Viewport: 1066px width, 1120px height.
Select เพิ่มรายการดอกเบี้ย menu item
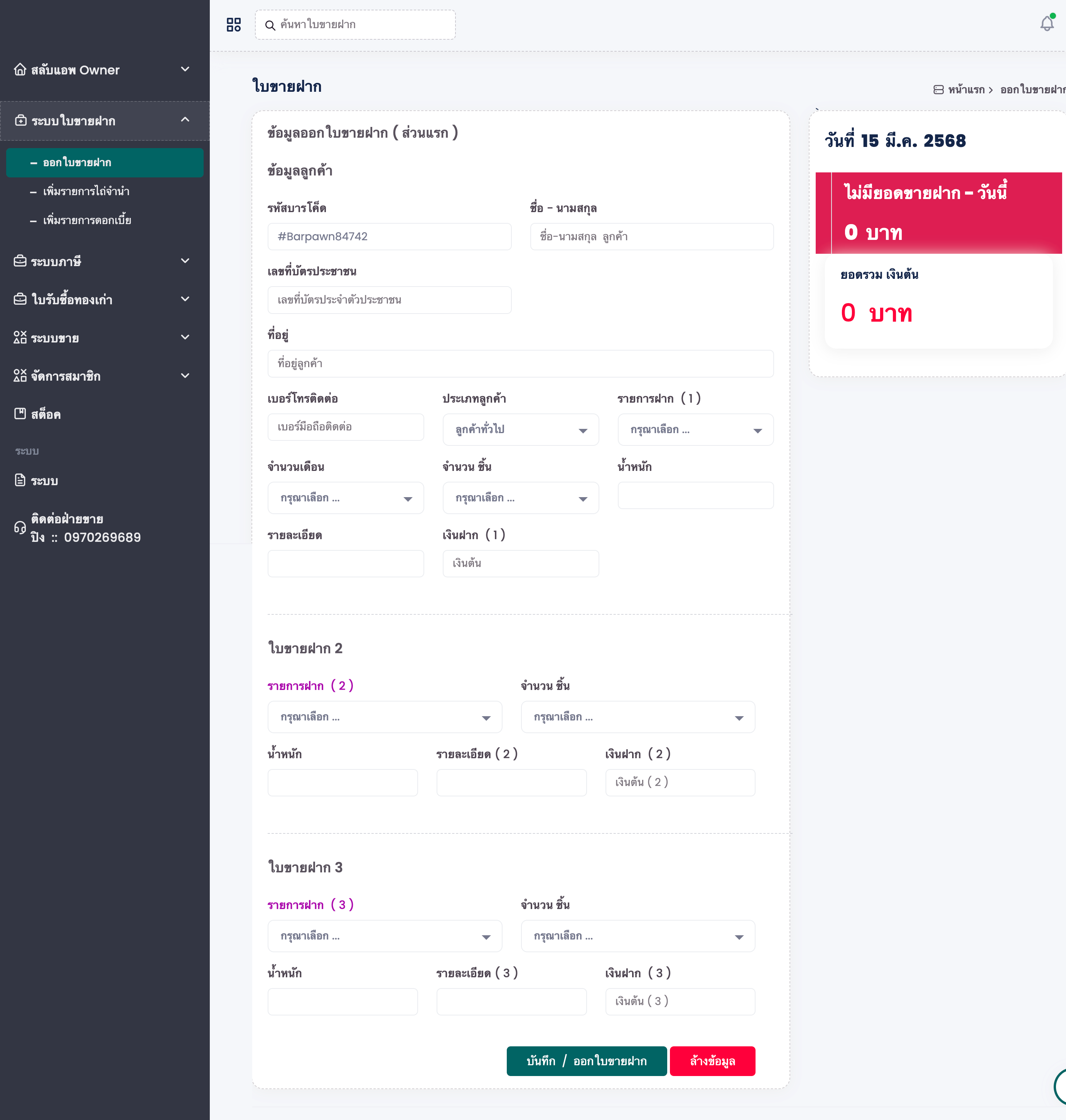[87, 221]
